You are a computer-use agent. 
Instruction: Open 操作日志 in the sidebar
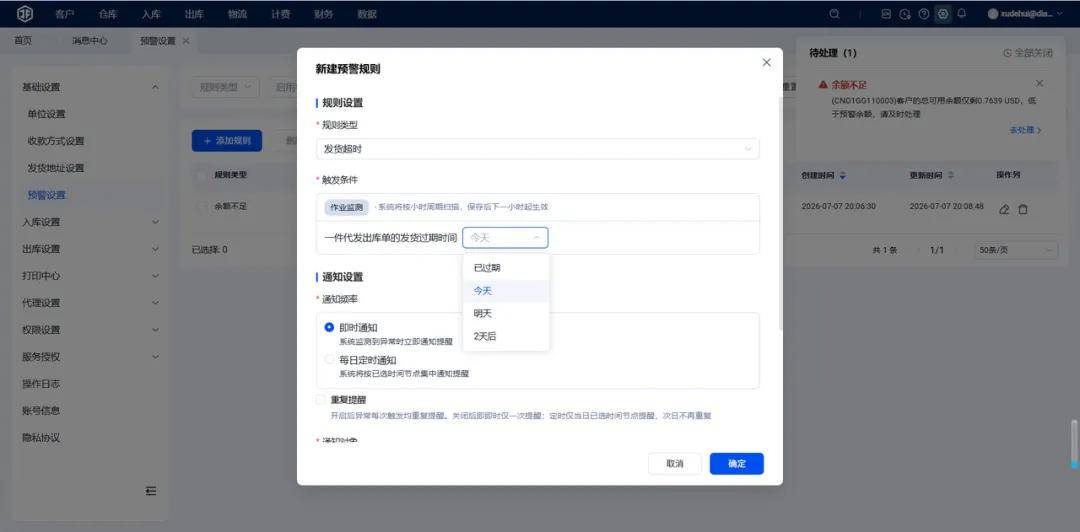click(x=41, y=384)
